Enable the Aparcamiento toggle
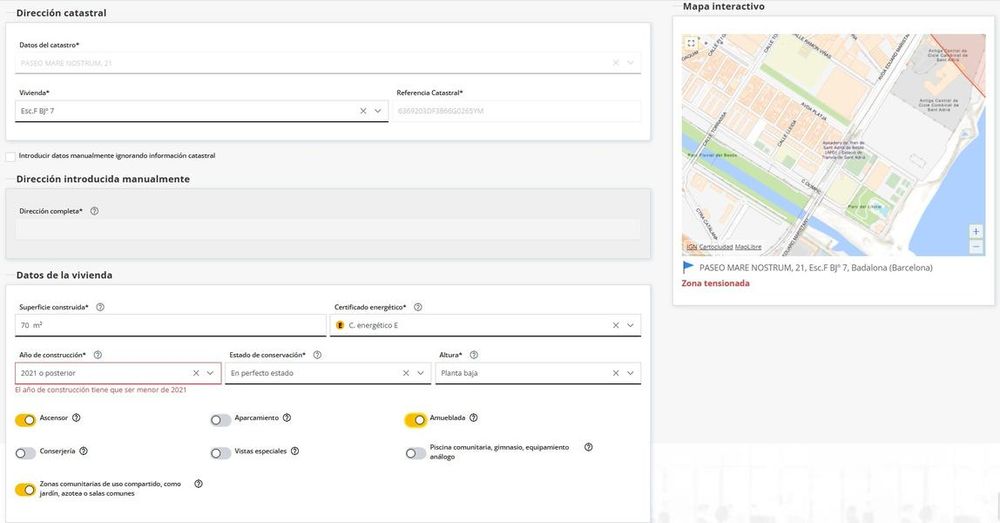The height and width of the screenshot is (523, 1000). [221, 420]
